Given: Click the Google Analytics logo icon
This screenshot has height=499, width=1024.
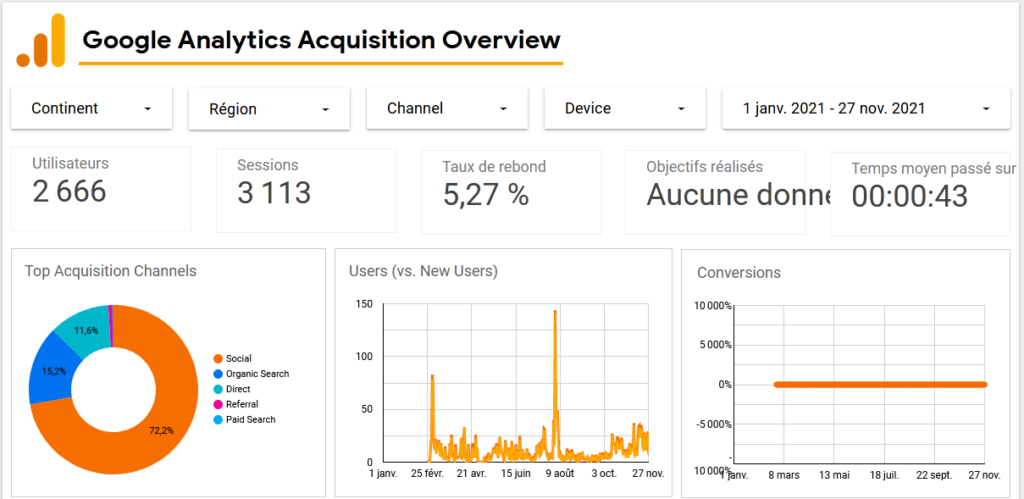Looking at the screenshot, I should [x=43, y=40].
